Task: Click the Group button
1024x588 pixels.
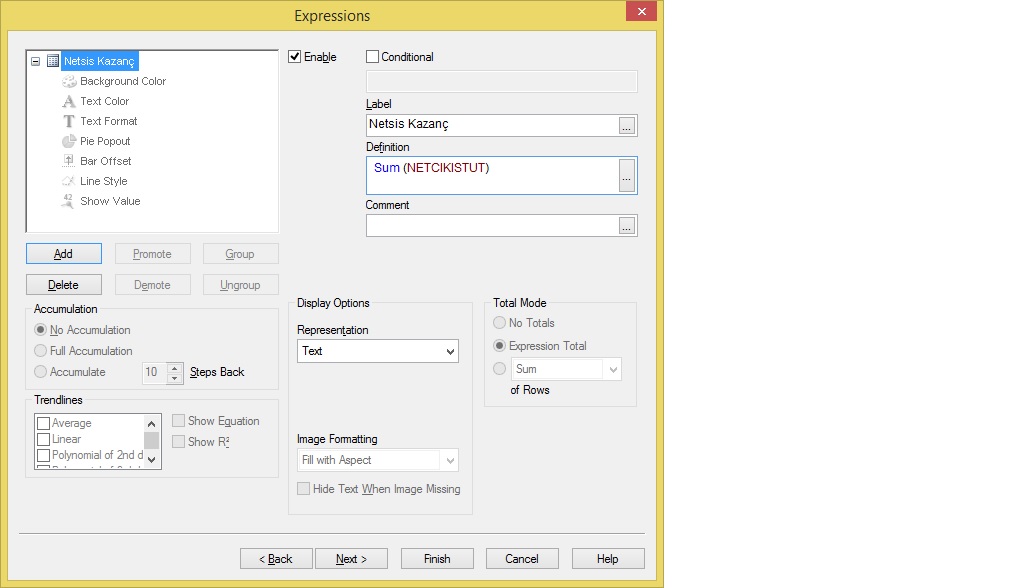Action: pos(240,253)
